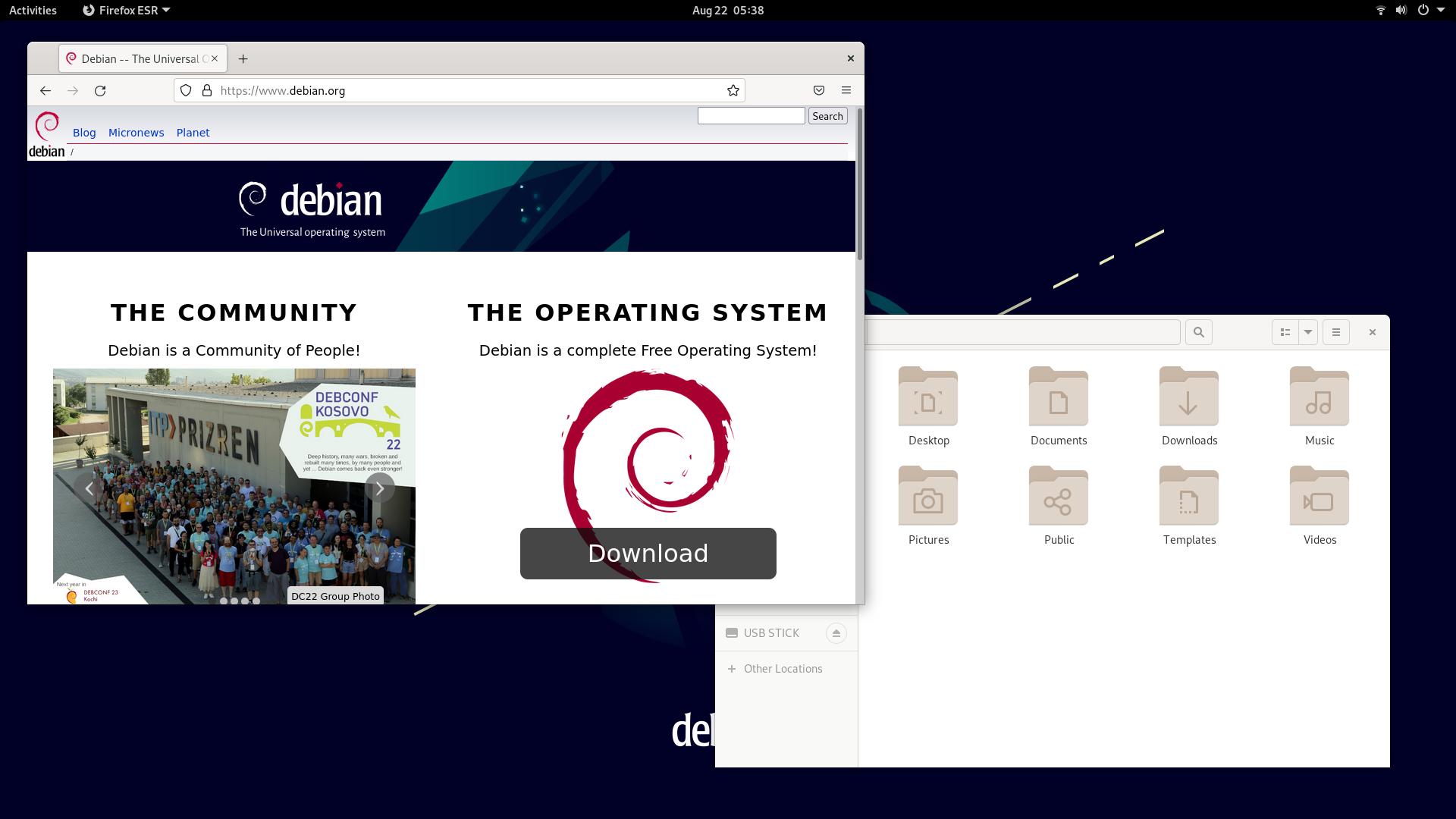Open the Desktop folder in Files

pyautogui.click(x=928, y=406)
